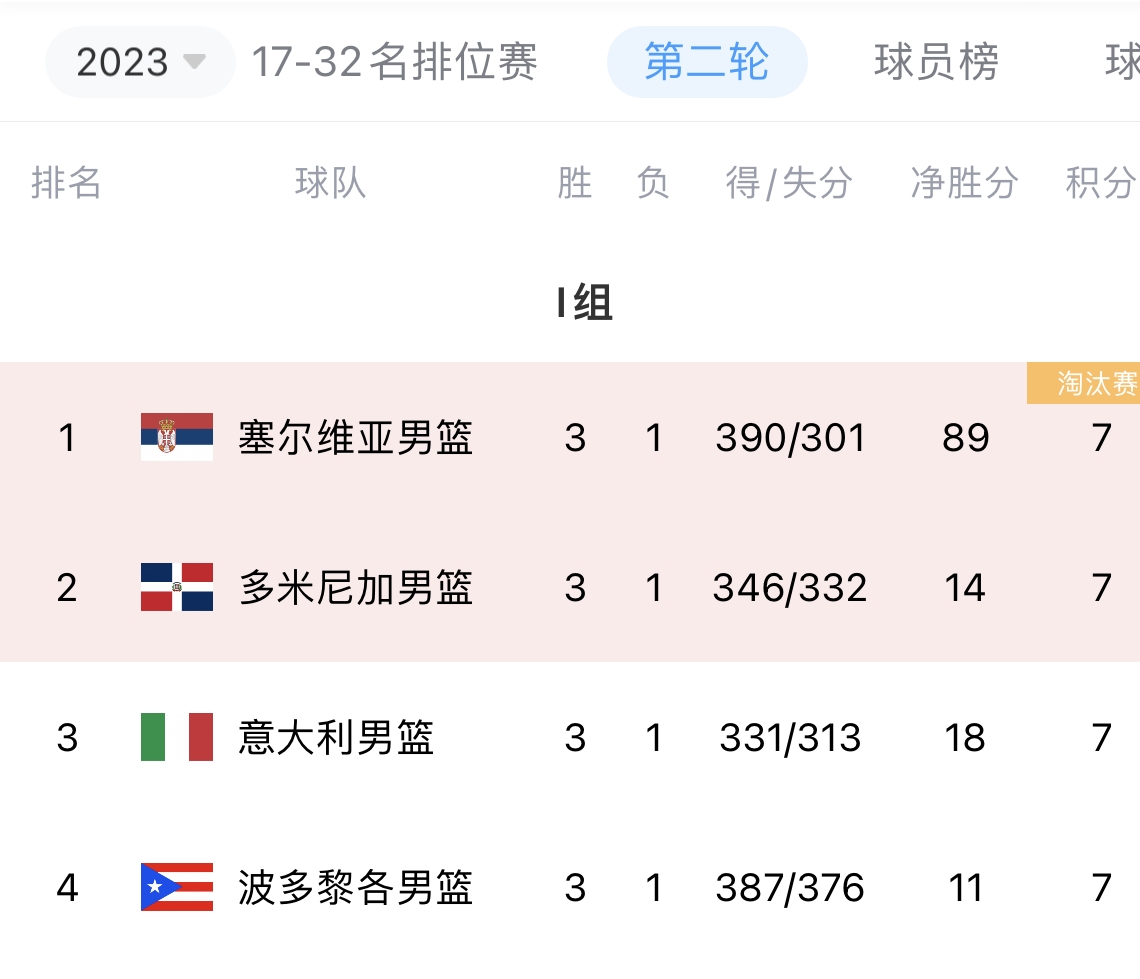Screen dimensions: 1140x979
Task: Open the 2023 year dropdown
Action: click(140, 62)
